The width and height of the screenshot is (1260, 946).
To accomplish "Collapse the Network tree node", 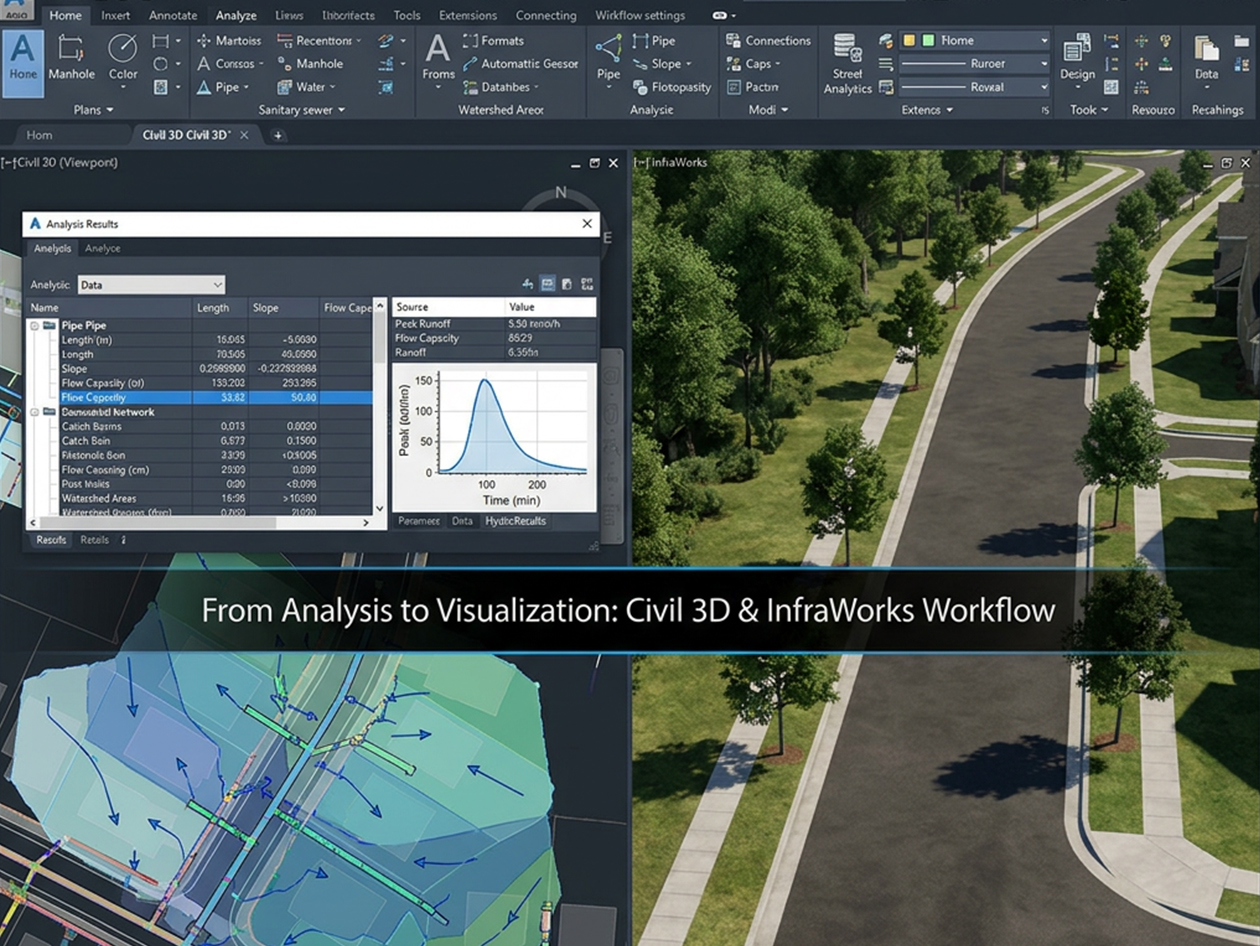I will [x=35, y=412].
